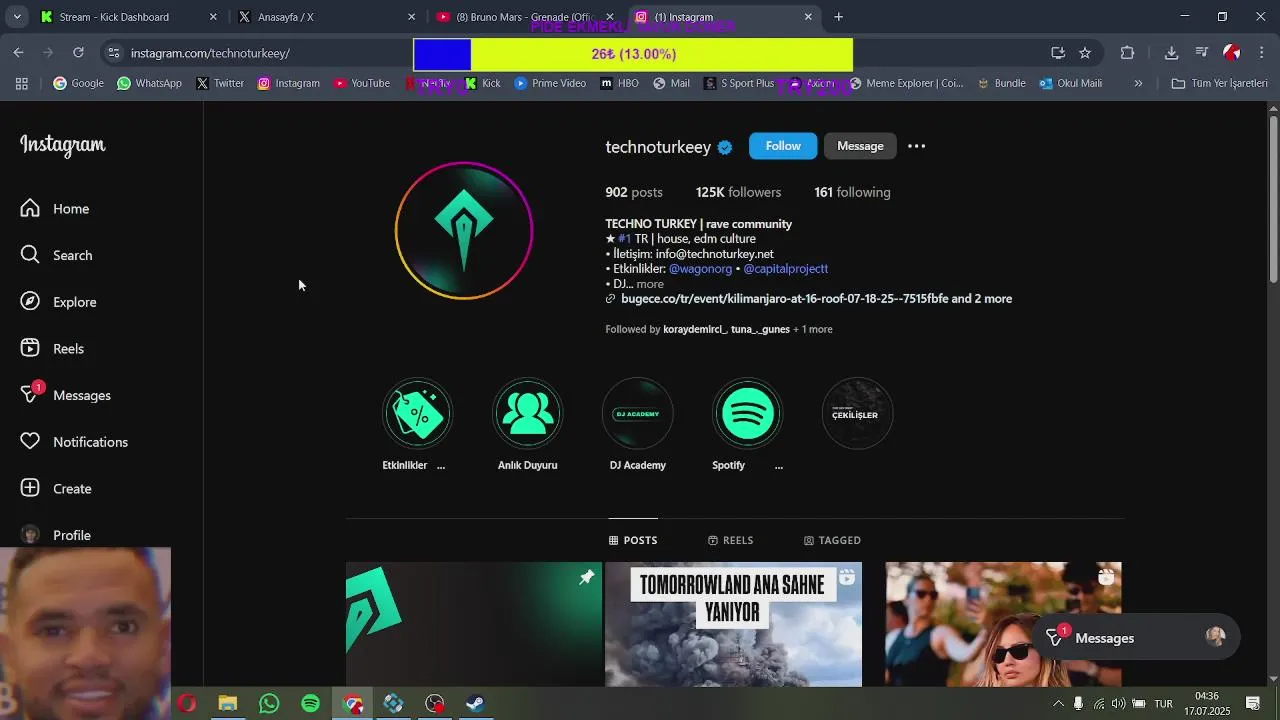1280x720 pixels.
Task: Click the taskbar volume icon
Action: (1118, 704)
